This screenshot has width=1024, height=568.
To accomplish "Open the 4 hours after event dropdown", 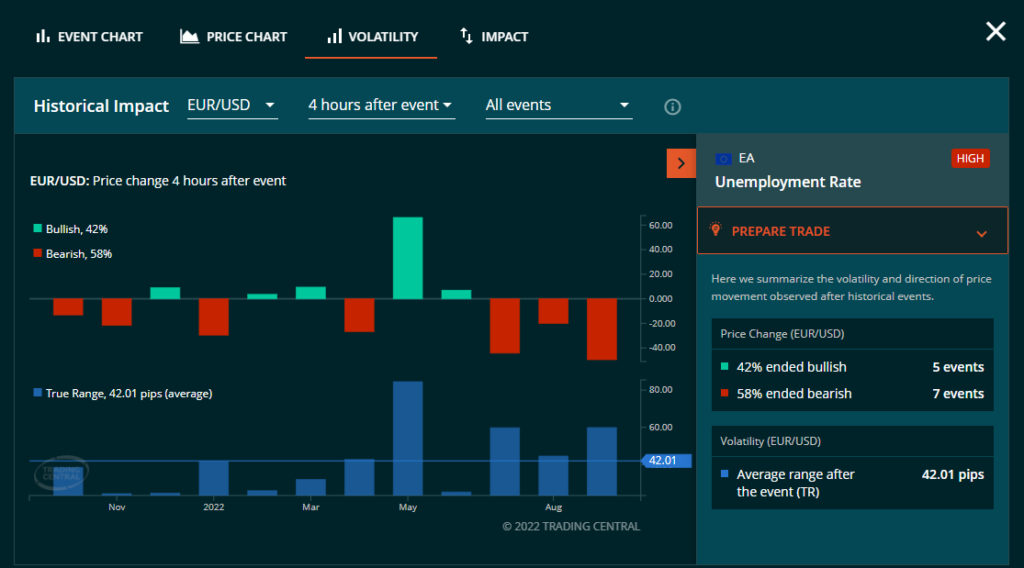I will point(381,105).
